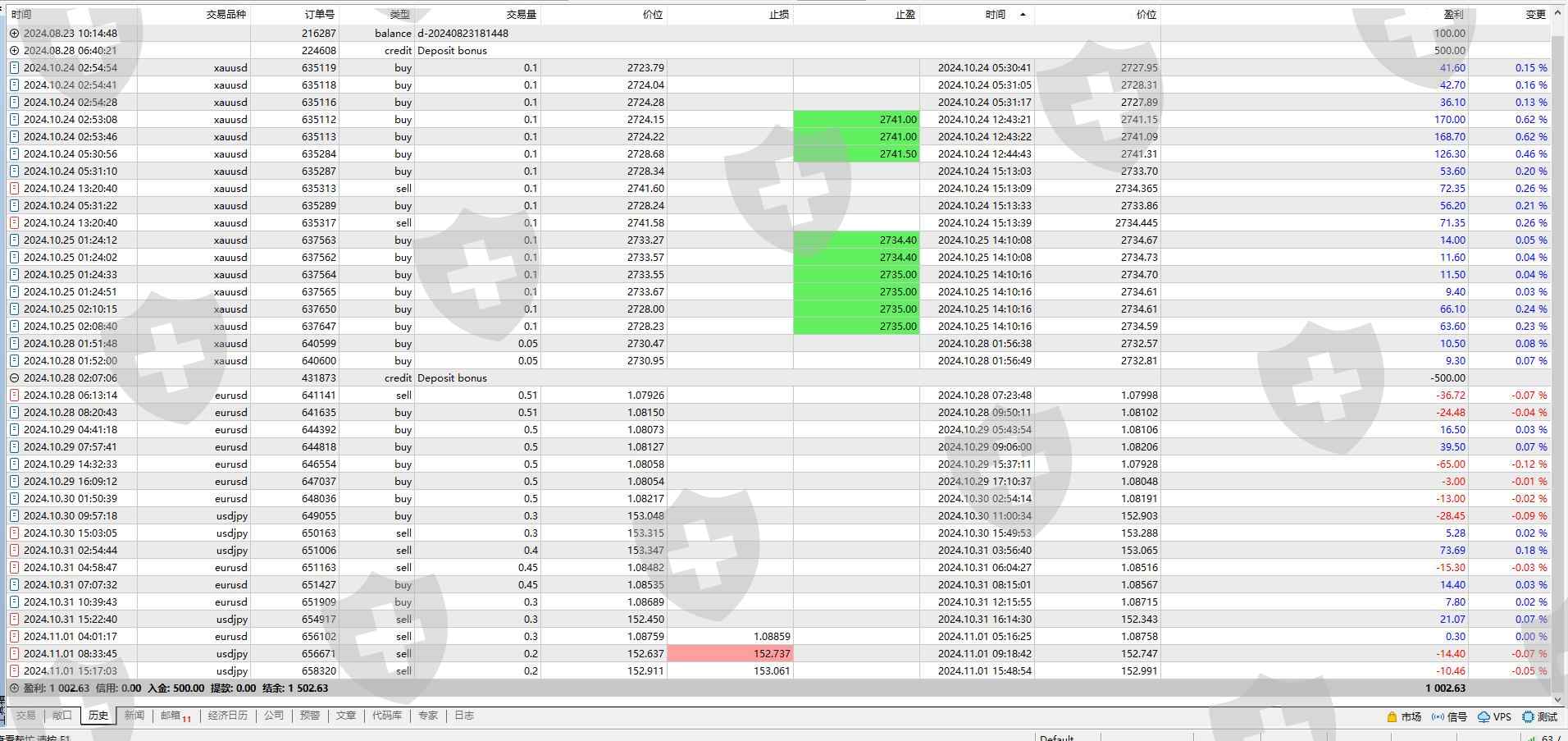Open the 信号 signals icon
This screenshot has height=741, width=1568.
(x=1438, y=717)
